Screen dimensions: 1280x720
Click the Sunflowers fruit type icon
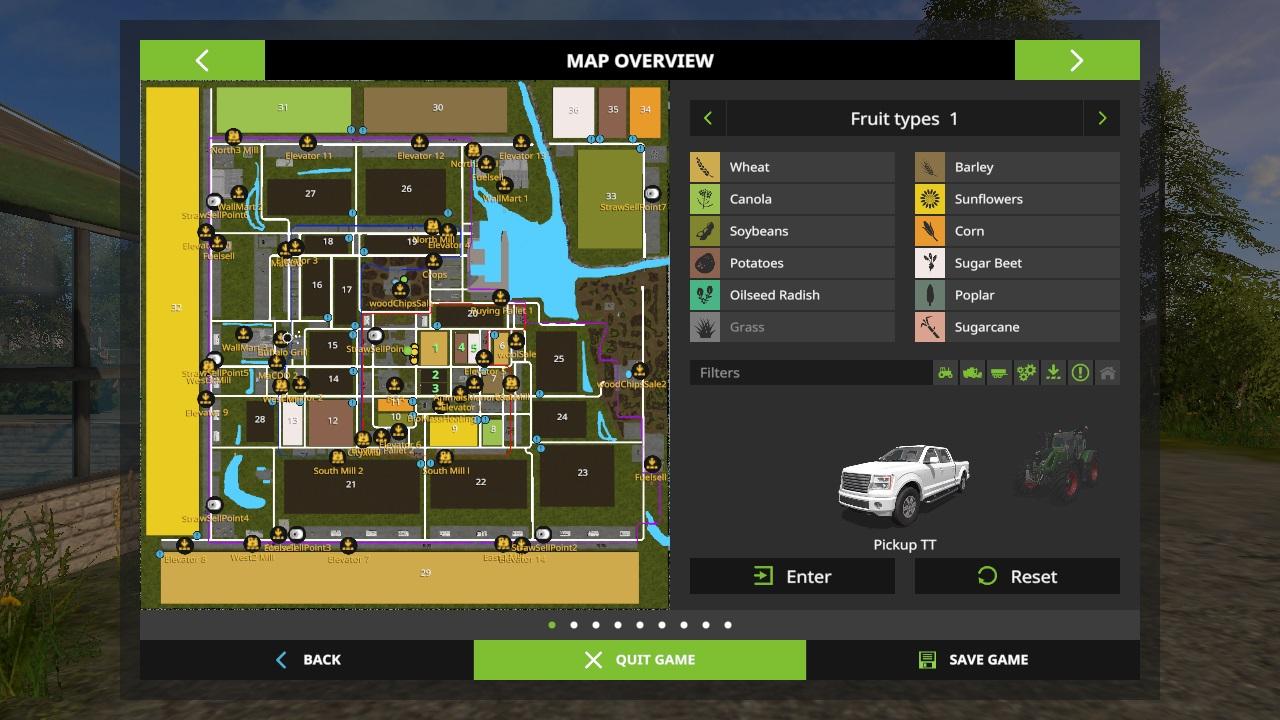930,199
